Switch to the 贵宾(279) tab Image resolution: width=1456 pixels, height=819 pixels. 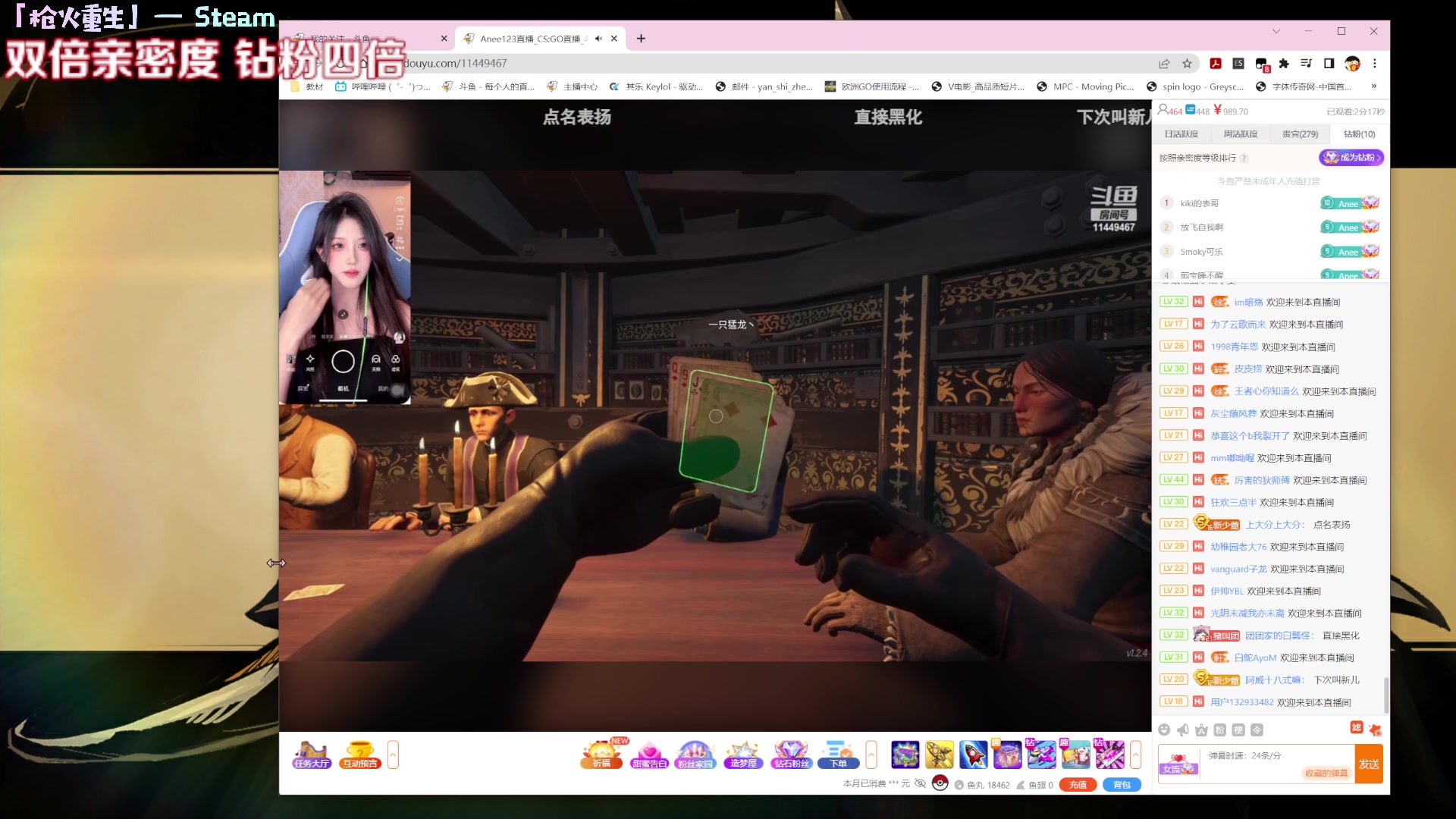click(x=1300, y=134)
